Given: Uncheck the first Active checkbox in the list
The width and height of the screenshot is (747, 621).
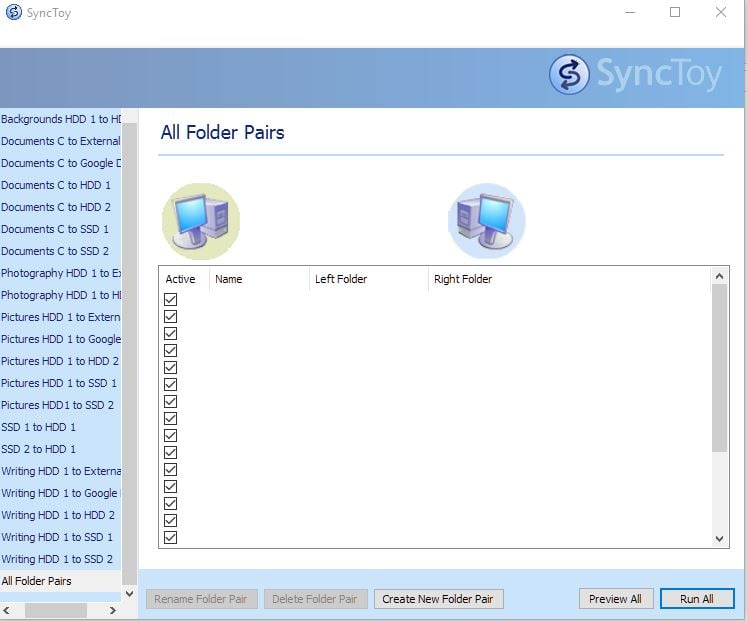Looking at the screenshot, I should [170, 299].
